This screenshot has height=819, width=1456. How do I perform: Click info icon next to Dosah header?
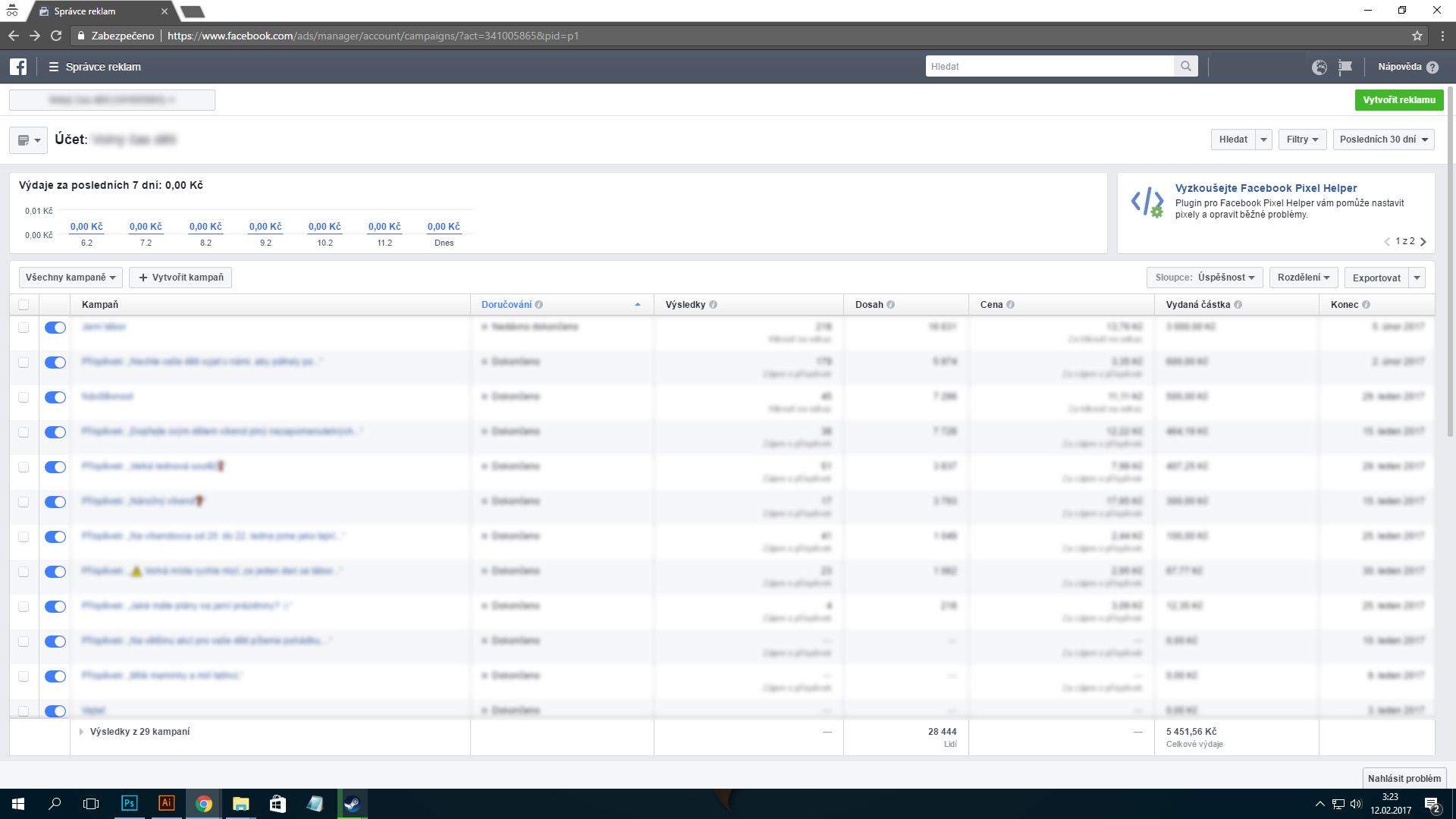(x=891, y=305)
